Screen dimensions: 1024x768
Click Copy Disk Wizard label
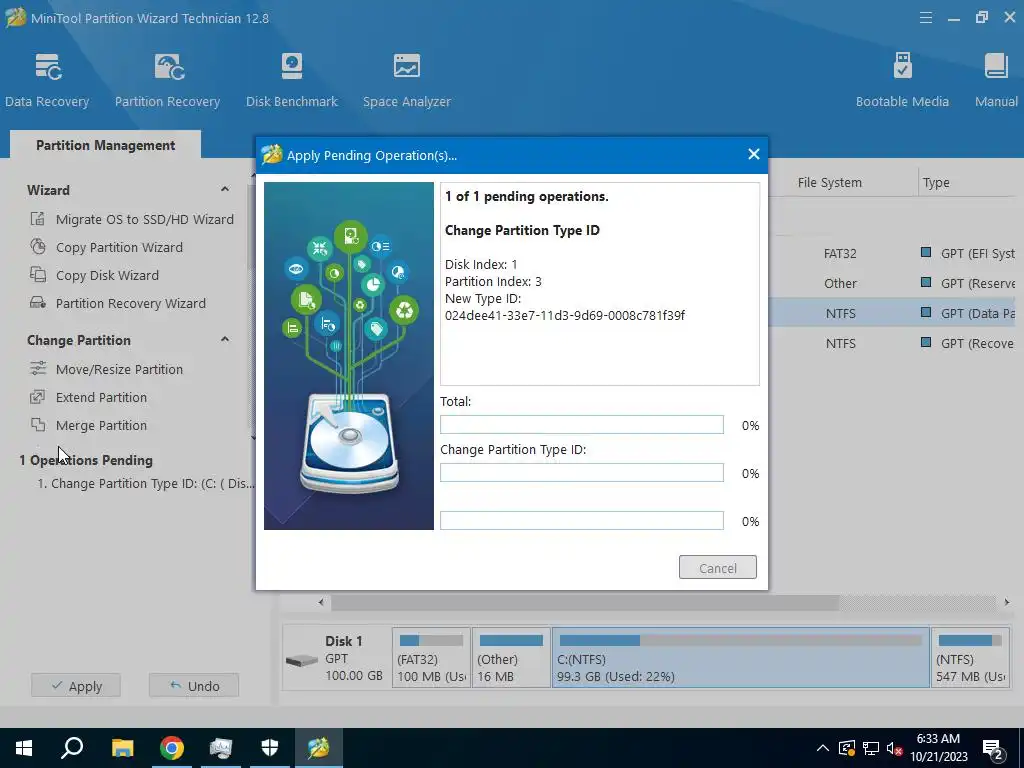(107, 276)
